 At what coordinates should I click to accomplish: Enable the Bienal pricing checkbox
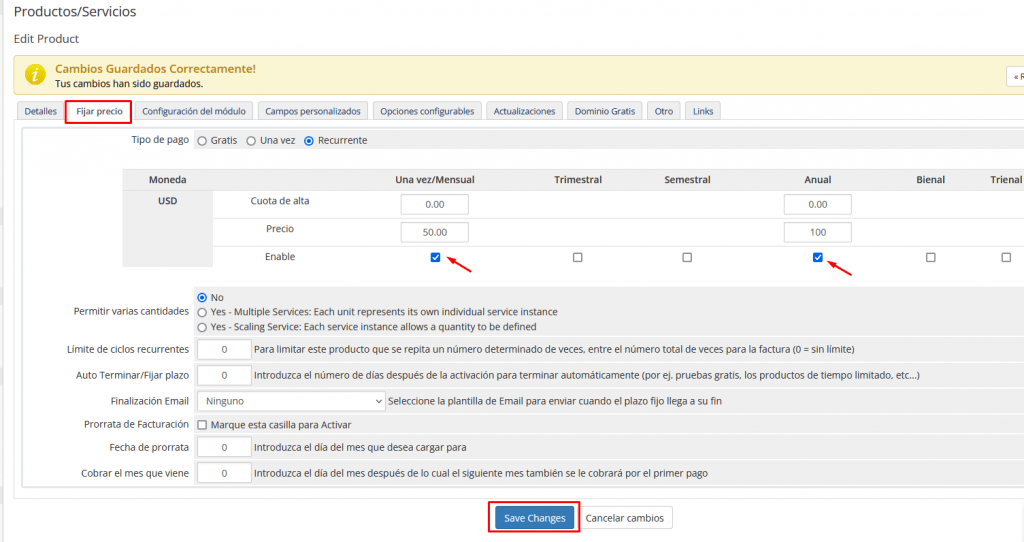pyautogui.click(x=931, y=258)
